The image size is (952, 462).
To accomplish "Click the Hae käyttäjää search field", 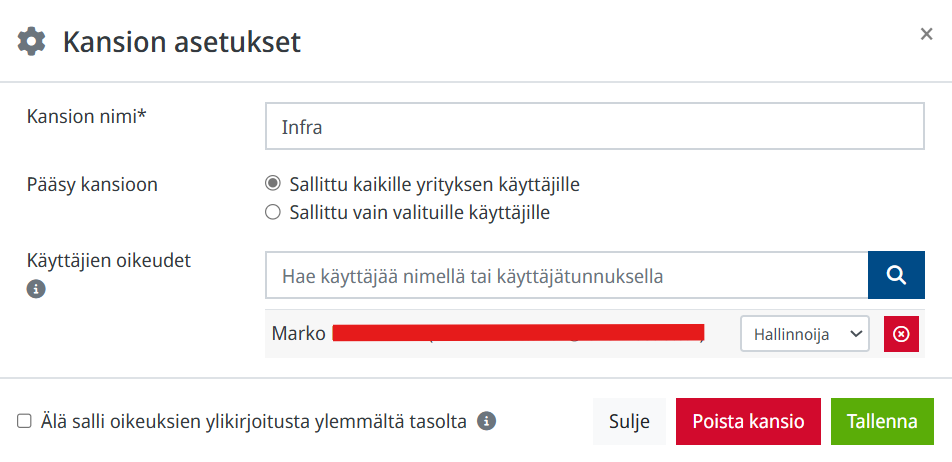I will [x=566, y=275].
